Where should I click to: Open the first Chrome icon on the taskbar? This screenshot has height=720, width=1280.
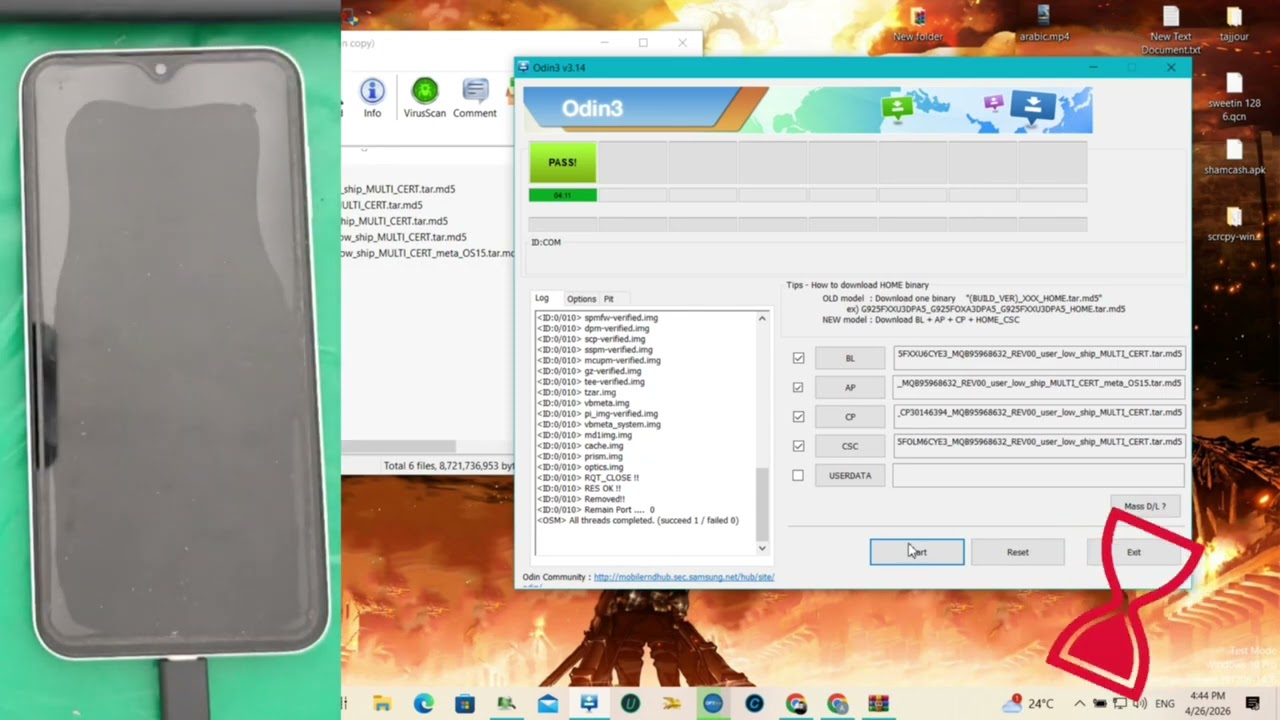(796, 704)
